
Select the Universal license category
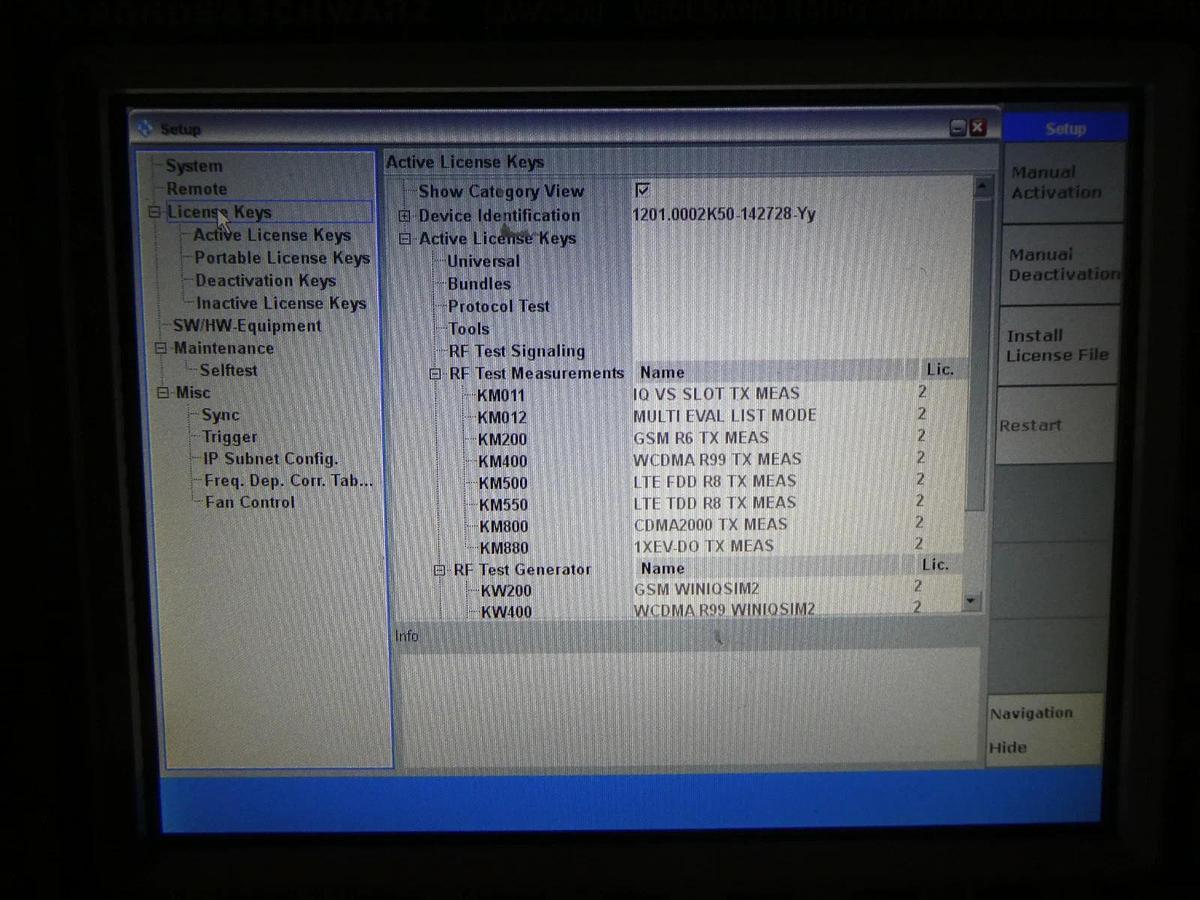(483, 261)
